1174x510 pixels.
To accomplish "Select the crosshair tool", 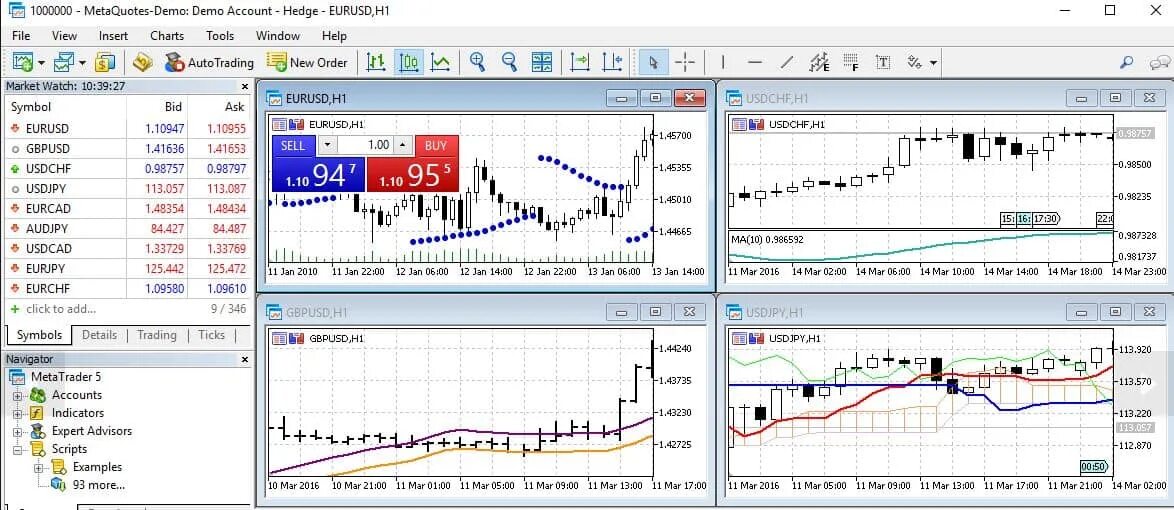I will pos(685,62).
